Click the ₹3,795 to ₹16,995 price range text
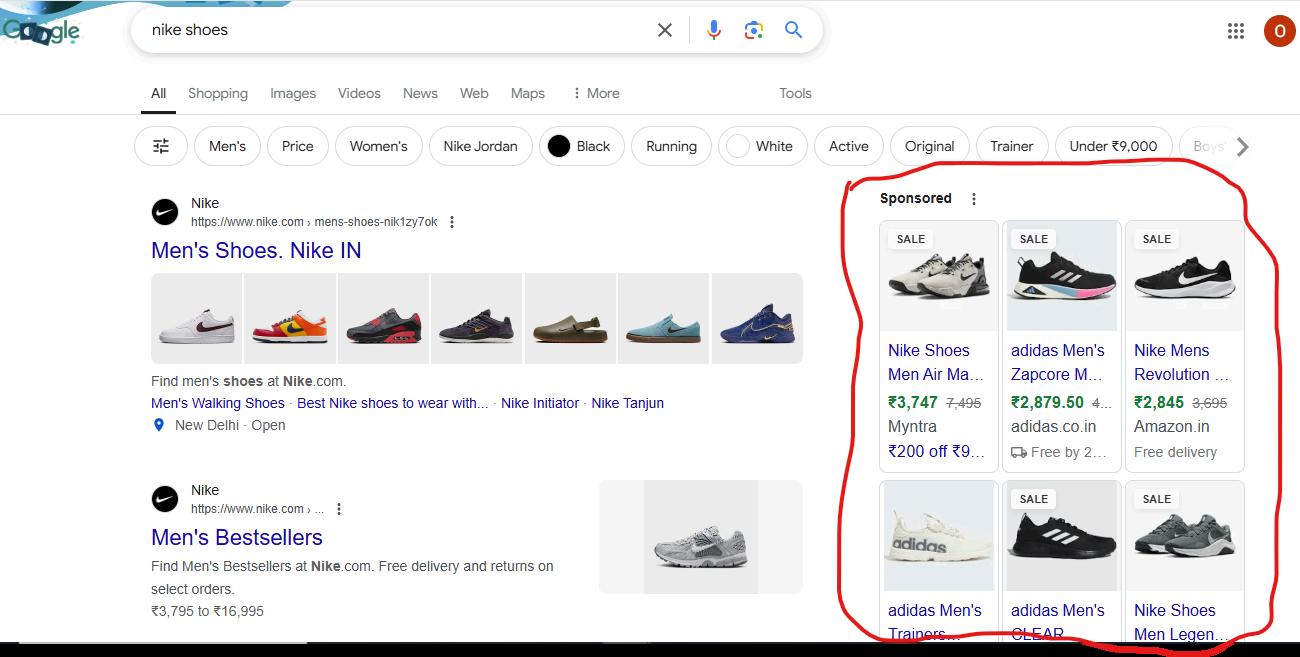Image resolution: width=1300 pixels, height=657 pixels. click(207, 611)
